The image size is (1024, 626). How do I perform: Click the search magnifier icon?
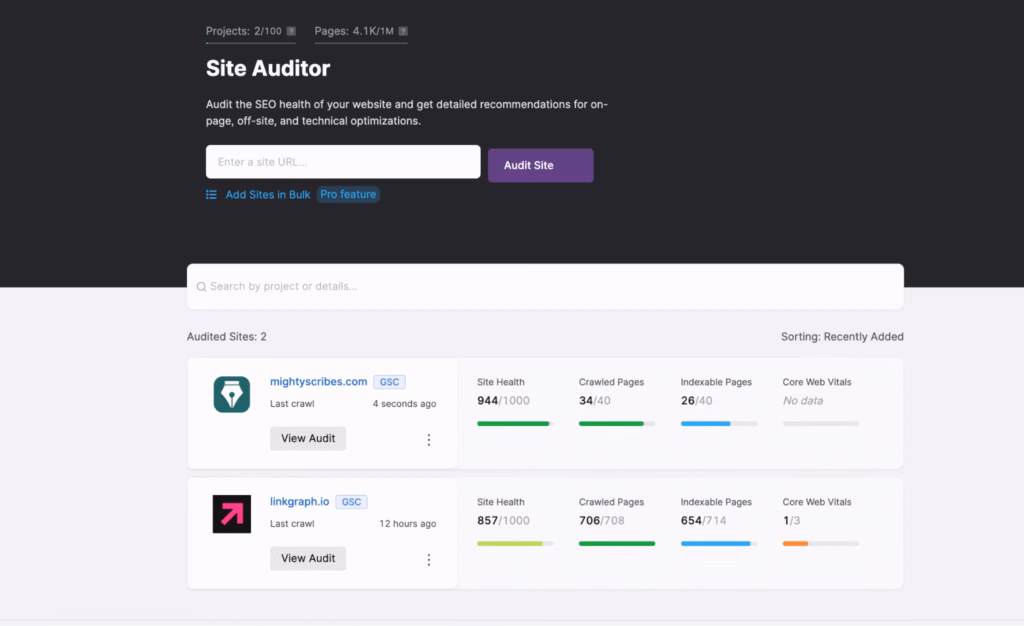pos(203,286)
